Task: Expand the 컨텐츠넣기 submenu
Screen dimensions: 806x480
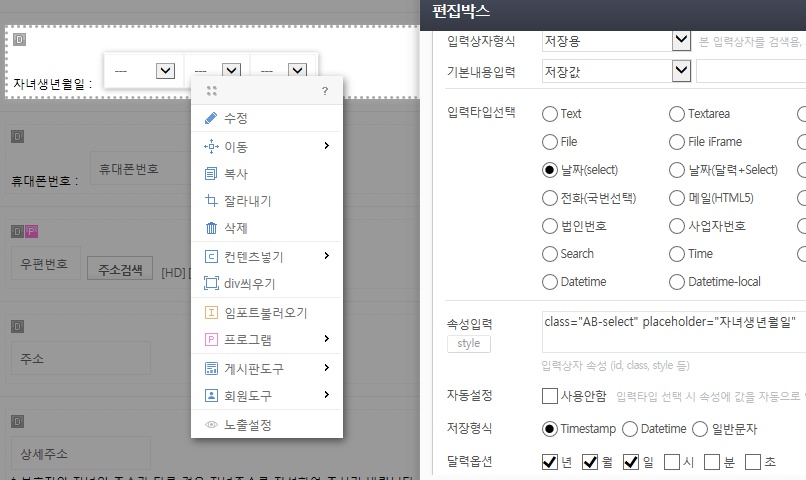Action: pos(266,256)
